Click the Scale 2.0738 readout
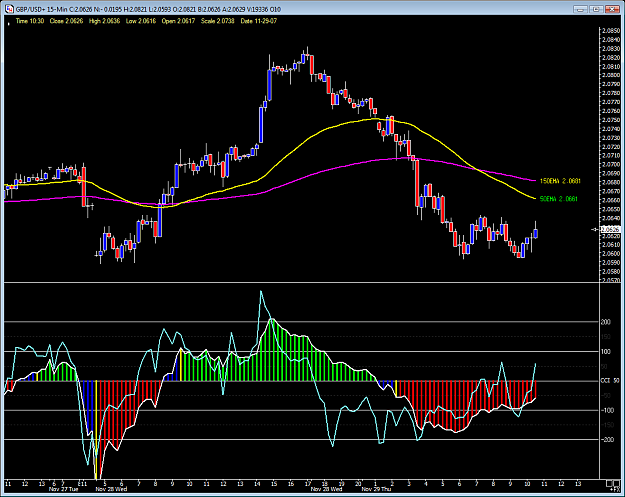Image resolution: width=625 pixels, height=497 pixels. click(218, 21)
